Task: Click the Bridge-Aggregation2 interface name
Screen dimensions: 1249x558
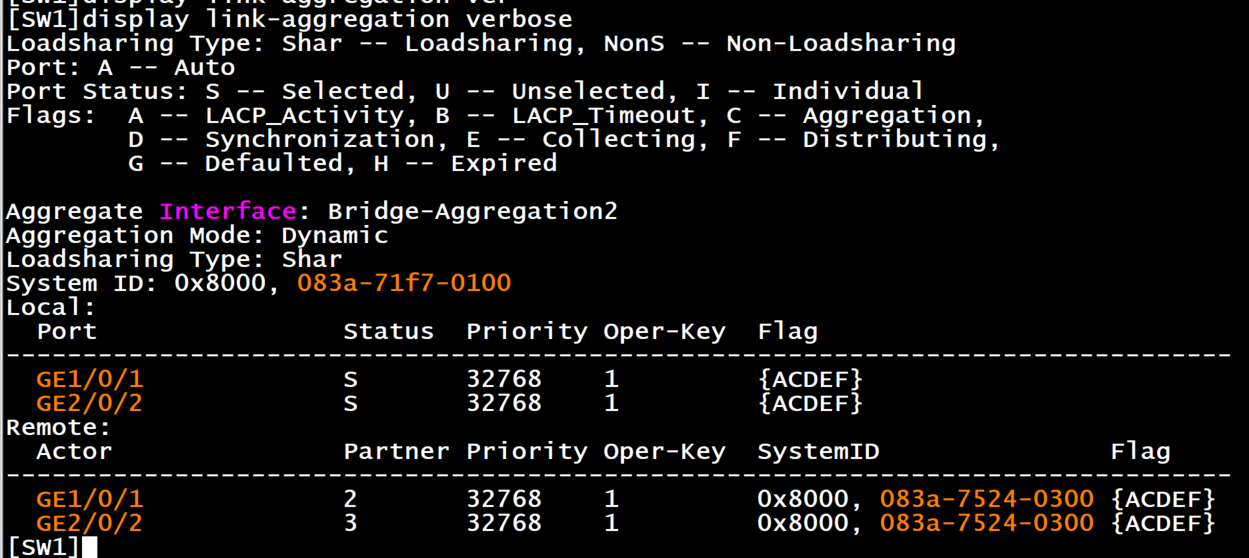Action: tap(472, 211)
